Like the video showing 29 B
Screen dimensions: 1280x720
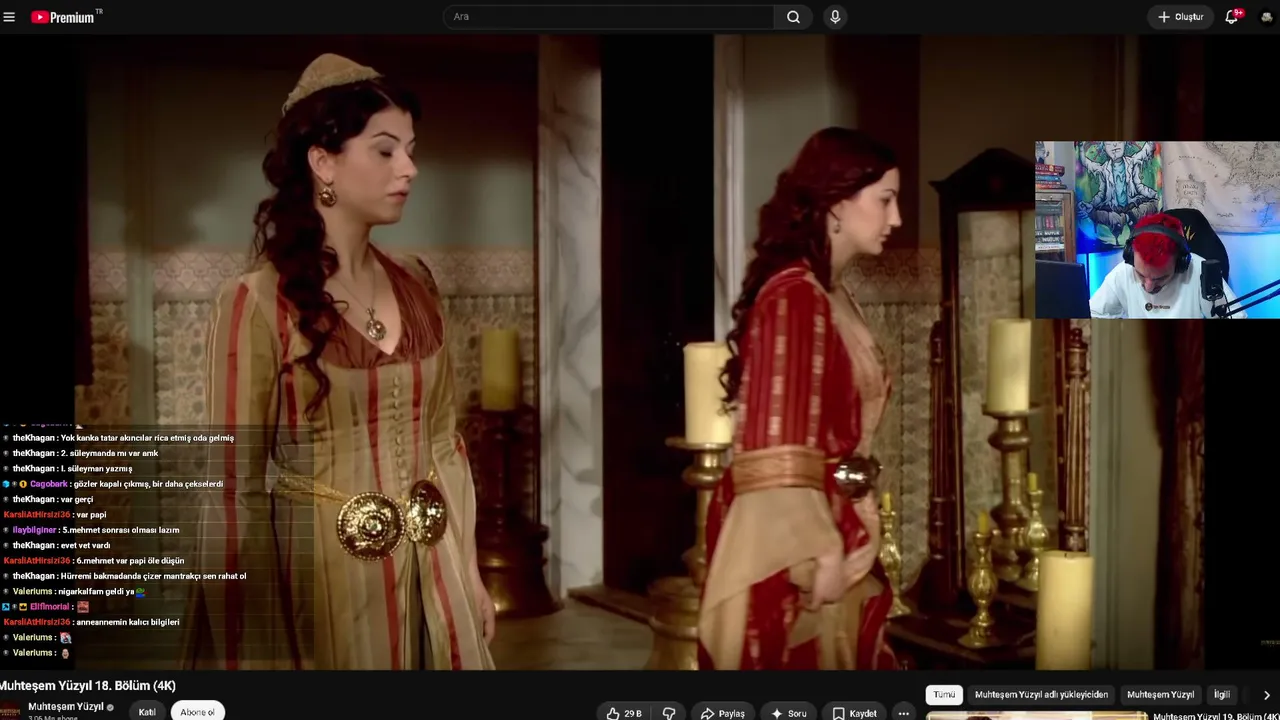pyautogui.click(x=624, y=713)
